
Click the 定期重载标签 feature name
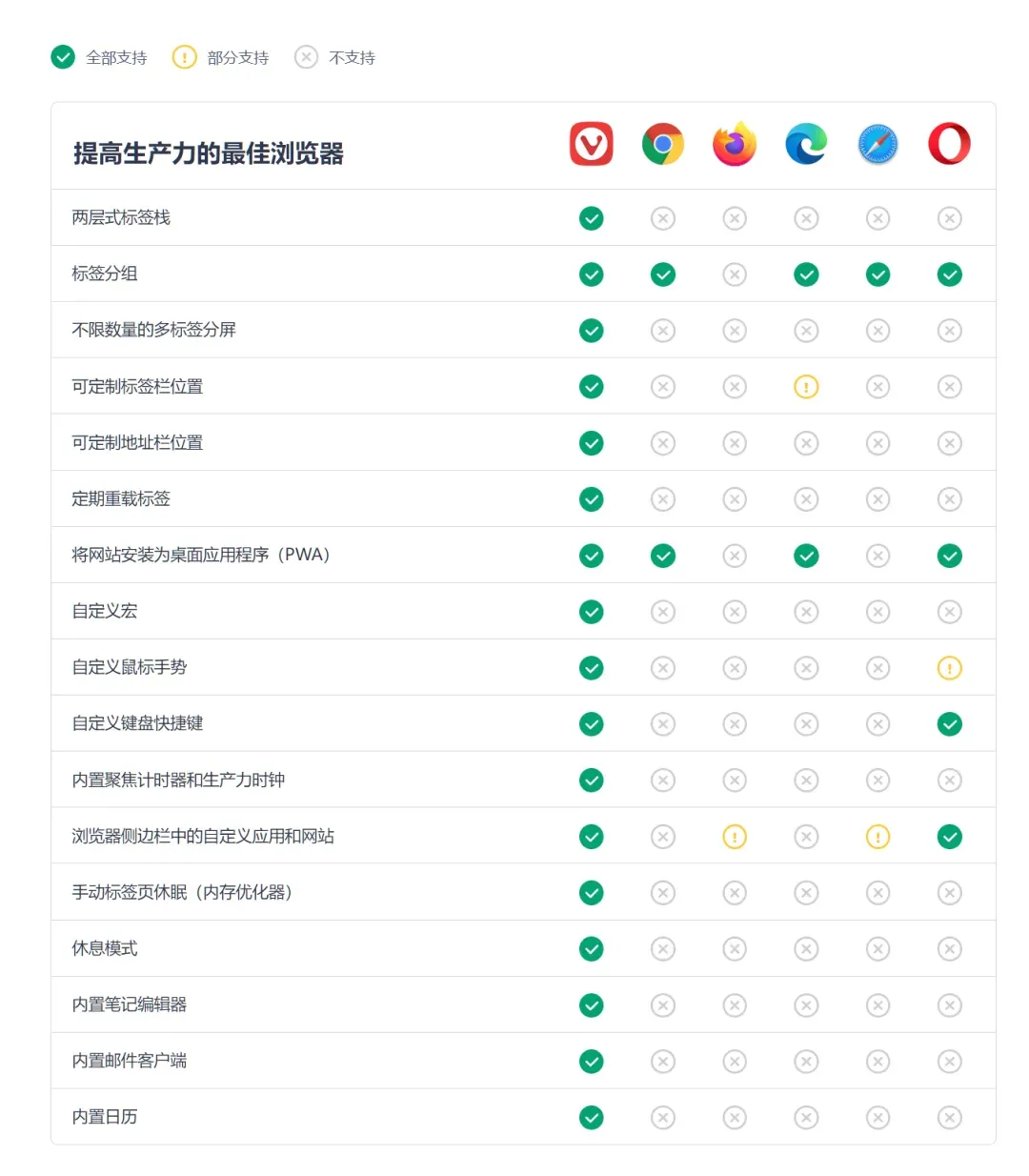(121, 498)
